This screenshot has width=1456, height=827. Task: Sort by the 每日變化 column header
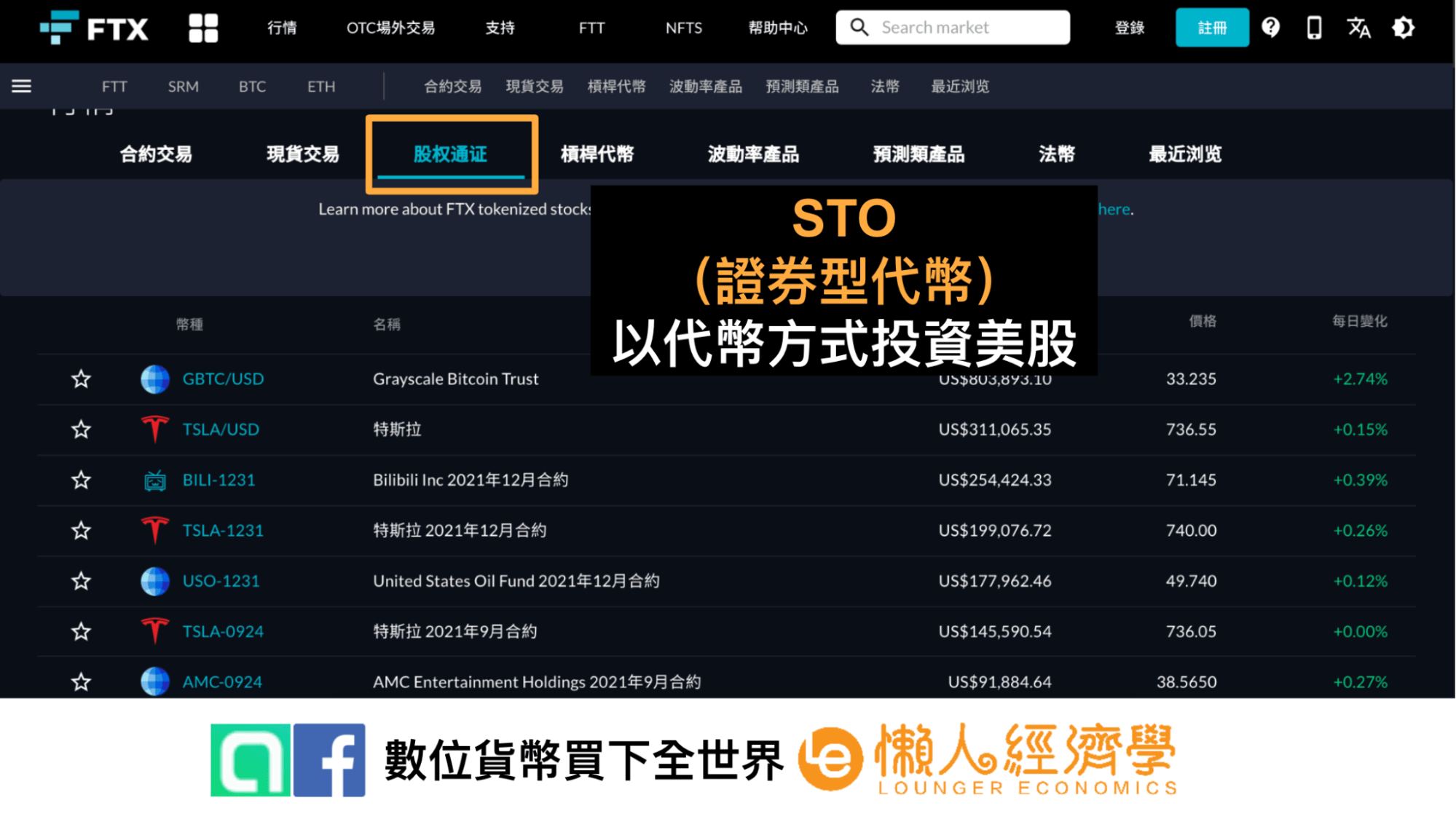[x=1360, y=321]
